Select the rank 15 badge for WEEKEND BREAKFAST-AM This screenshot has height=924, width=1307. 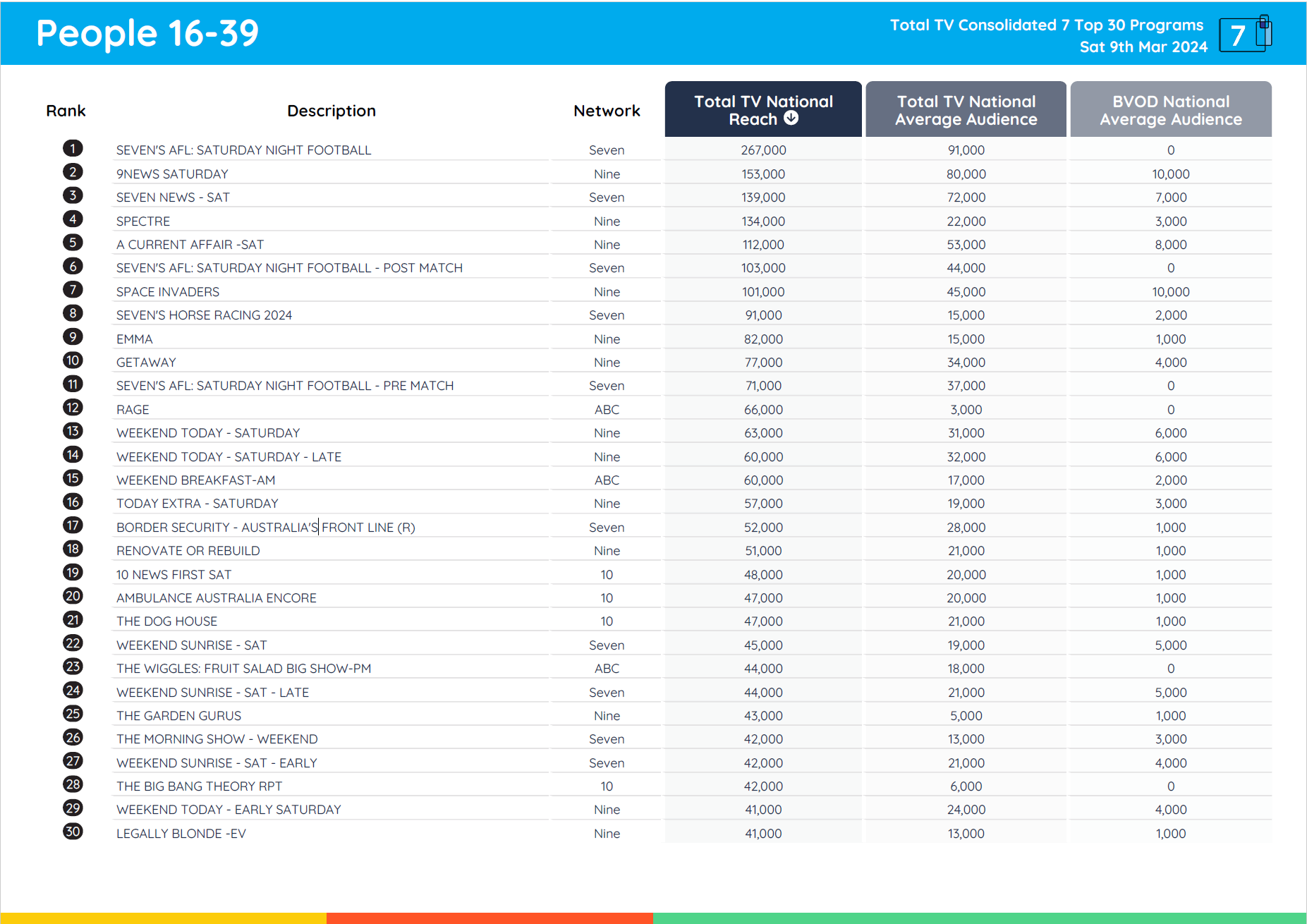tap(73, 478)
